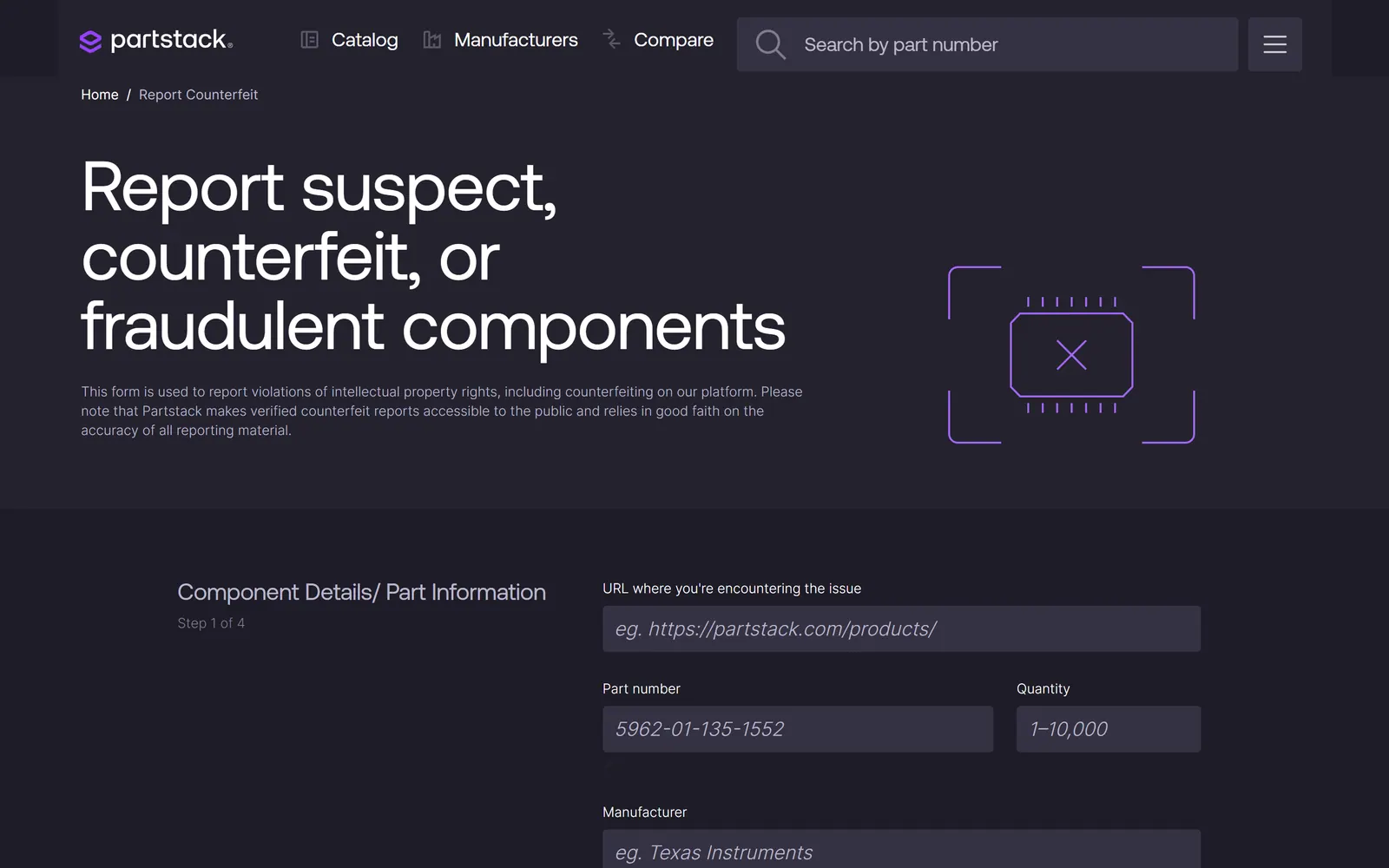Focus the issue URL input field

[901, 628]
